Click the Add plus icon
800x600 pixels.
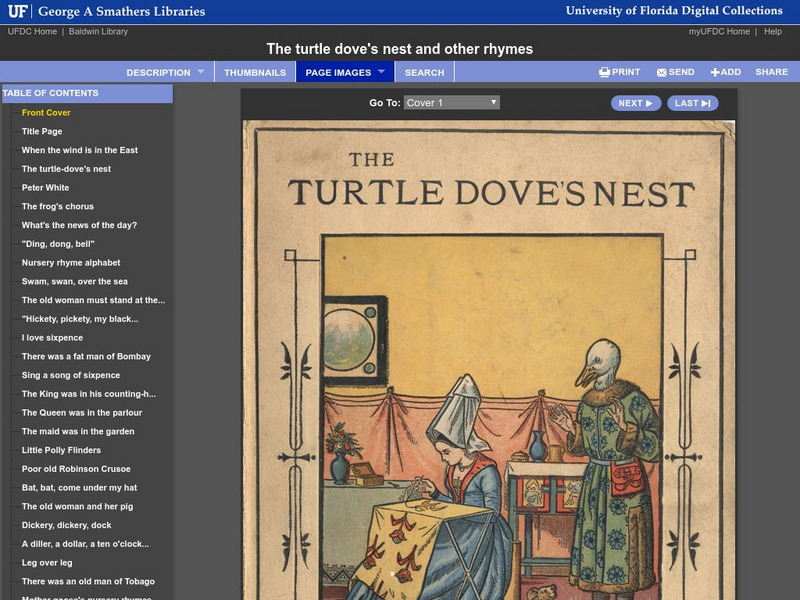[x=715, y=73]
